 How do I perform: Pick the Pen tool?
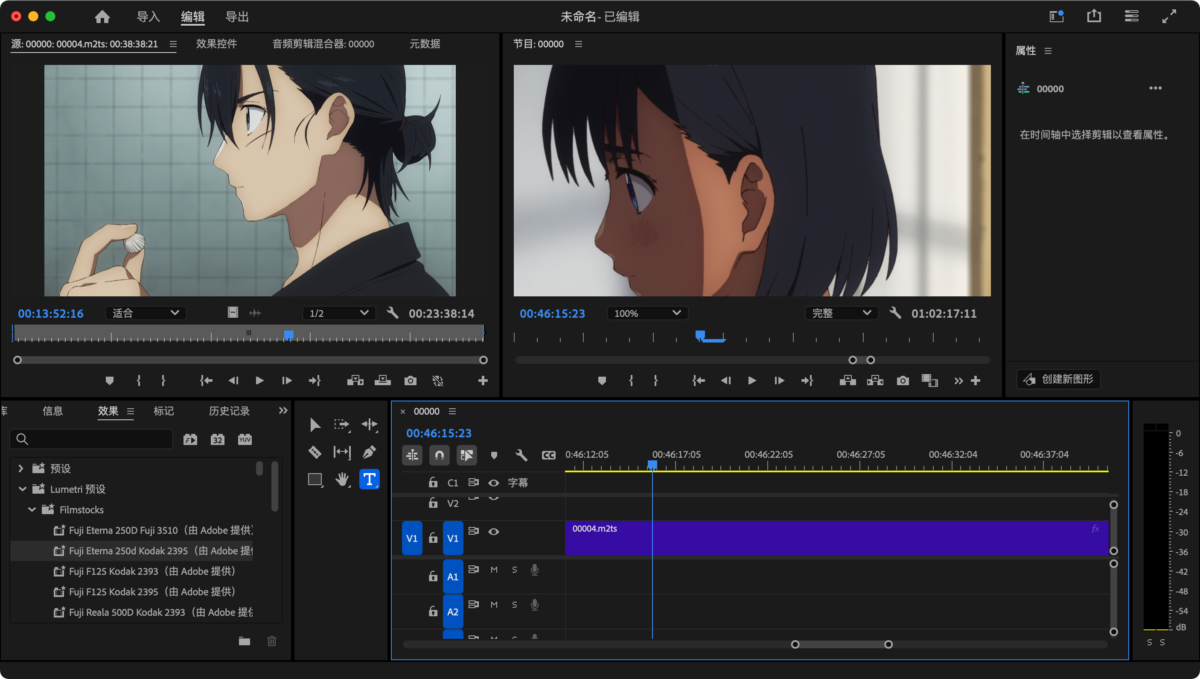(369, 452)
